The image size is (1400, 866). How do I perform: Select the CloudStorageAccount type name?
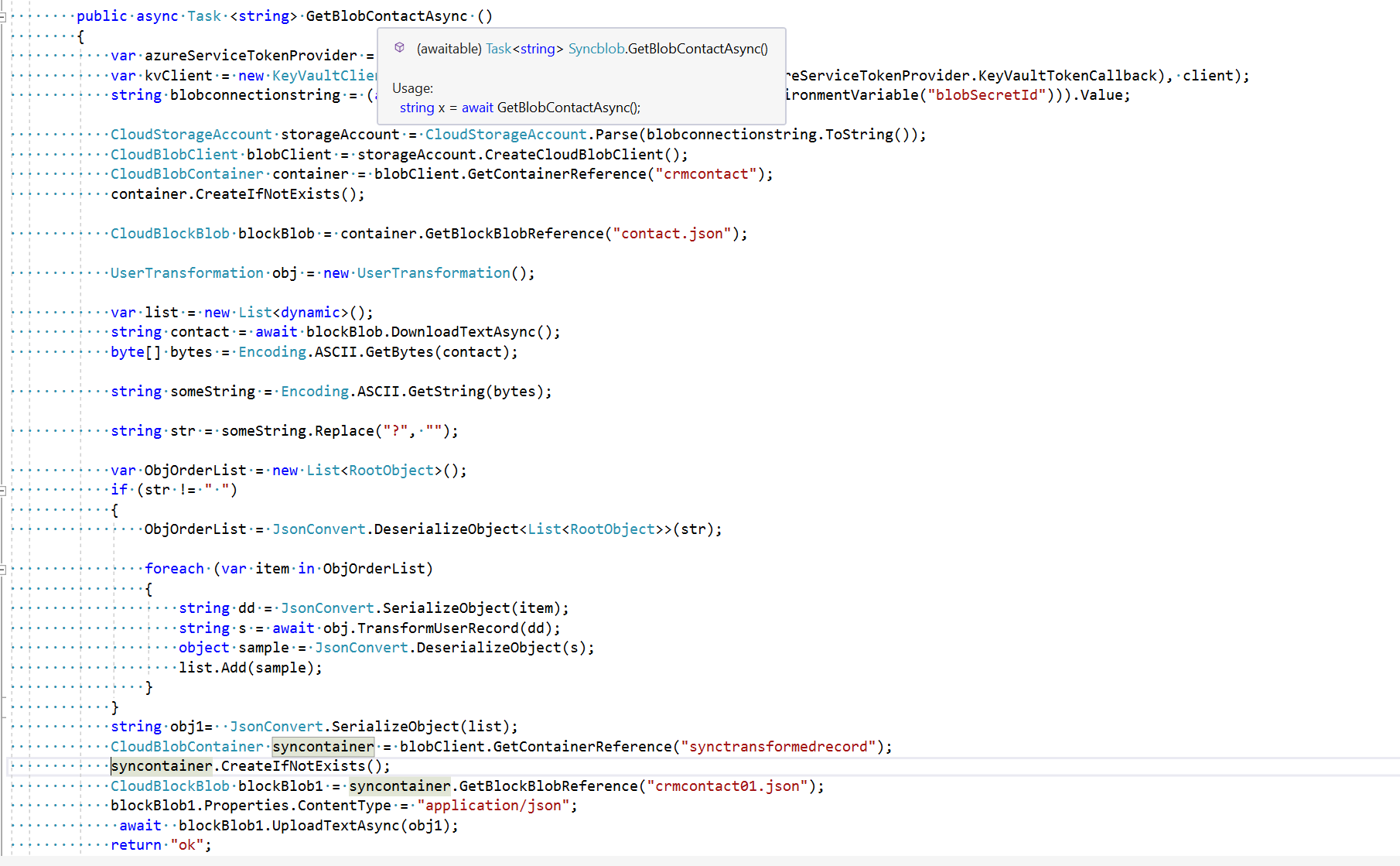tap(190, 134)
